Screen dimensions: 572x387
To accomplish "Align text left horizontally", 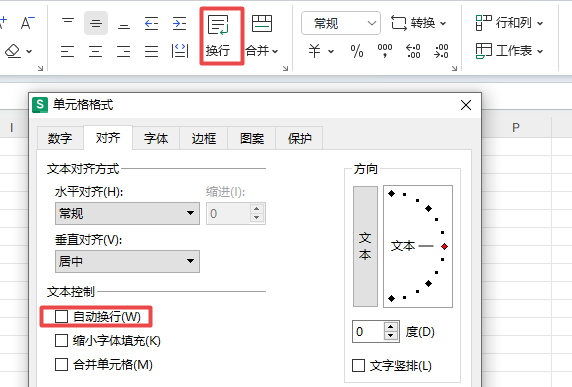I will tap(68, 51).
